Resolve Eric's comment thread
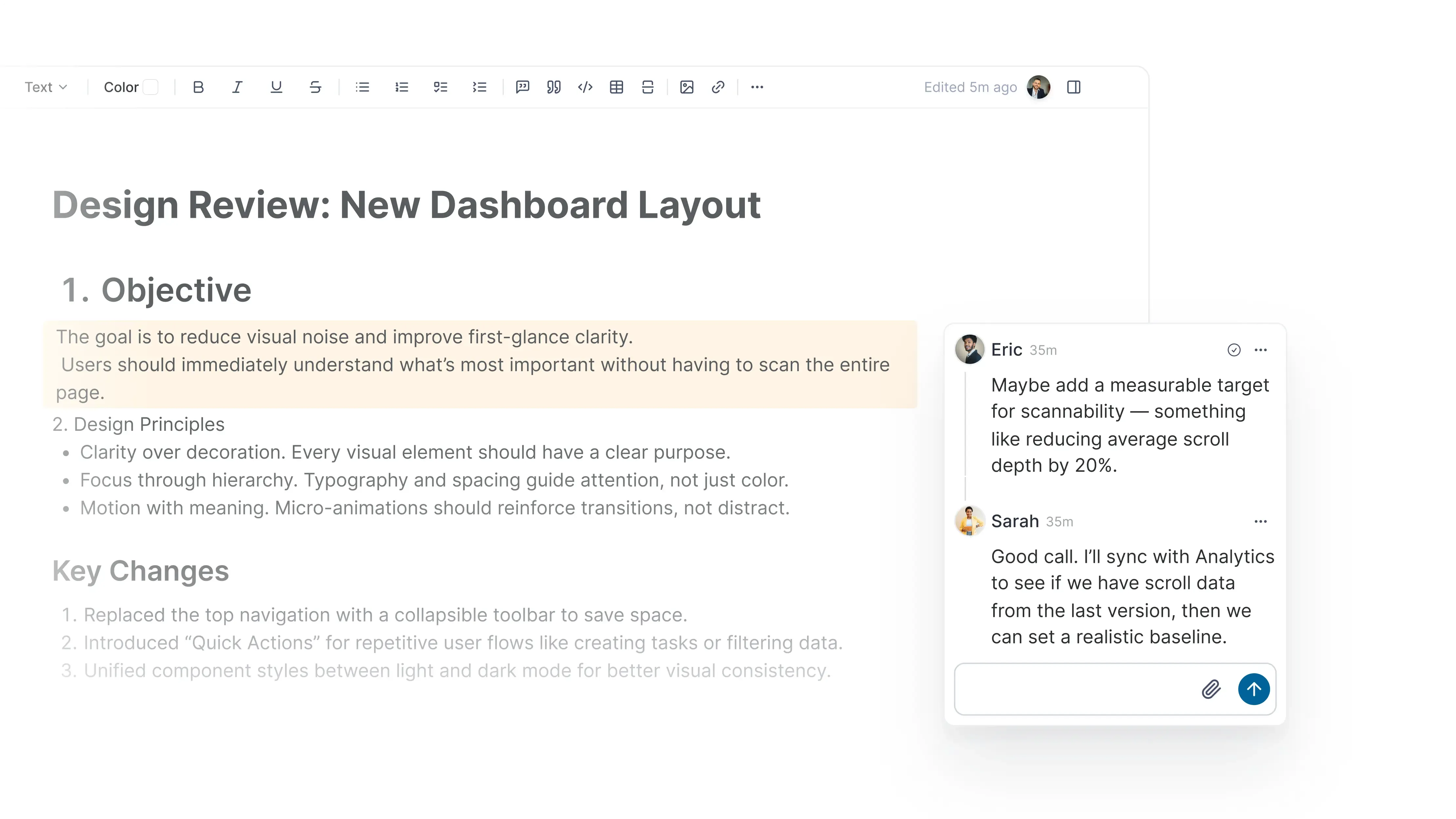 1234,349
